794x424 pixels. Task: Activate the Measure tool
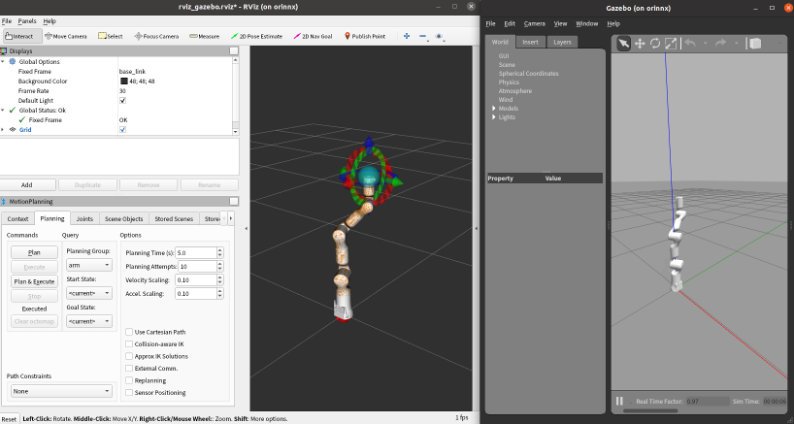(x=204, y=36)
